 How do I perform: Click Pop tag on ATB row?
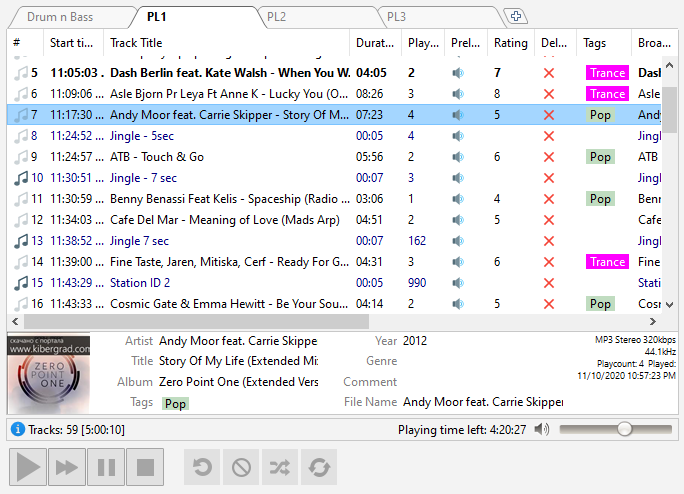tap(600, 157)
